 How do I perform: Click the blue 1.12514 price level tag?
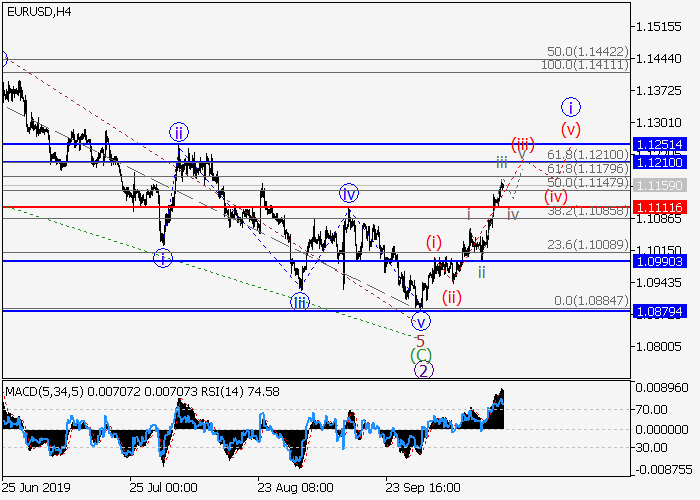663,144
